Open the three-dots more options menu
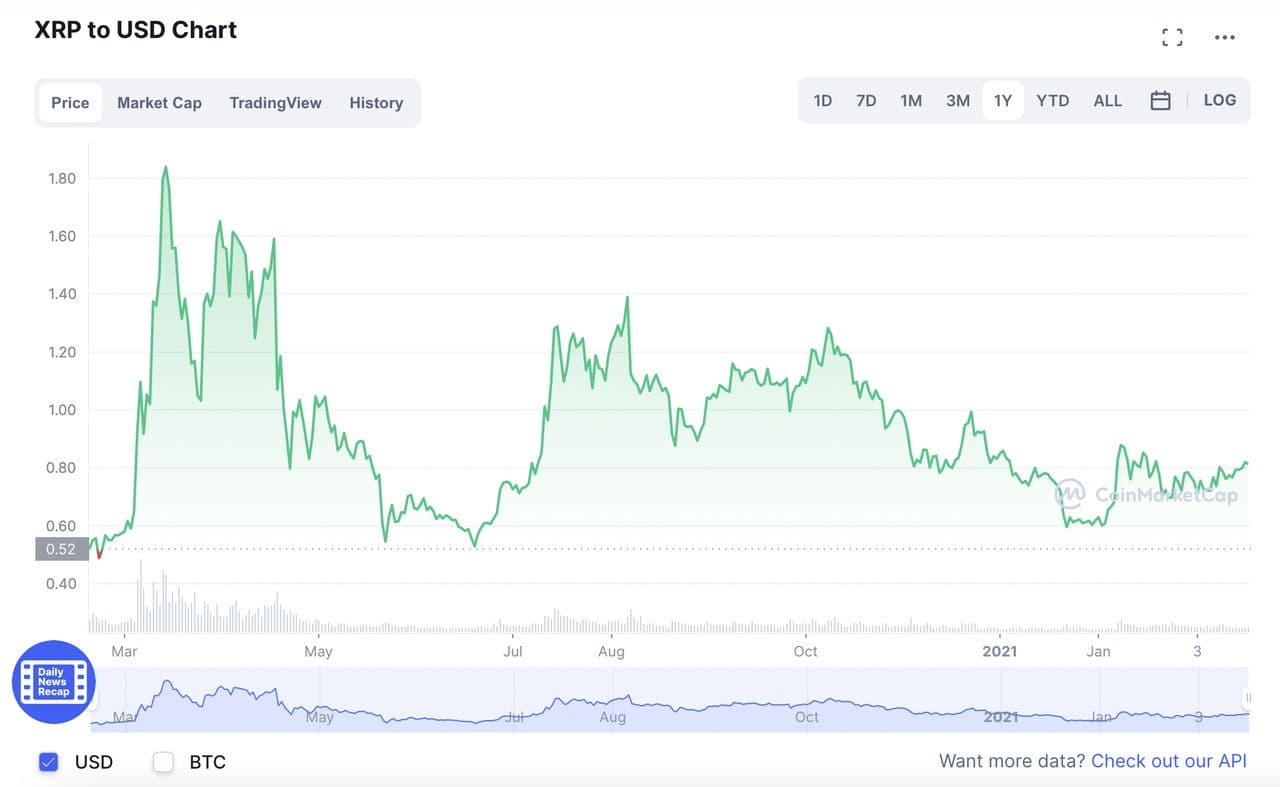Screen dimensions: 1280x787 tap(1224, 38)
